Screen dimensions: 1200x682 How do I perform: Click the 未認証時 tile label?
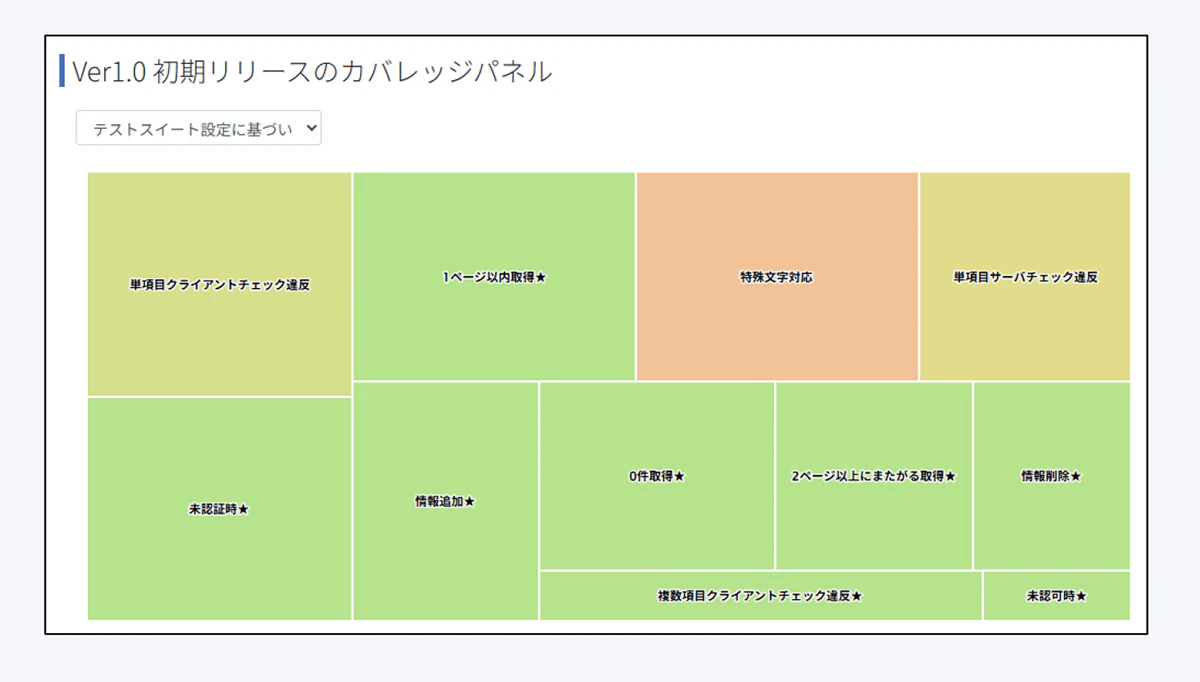[x=213, y=509]
